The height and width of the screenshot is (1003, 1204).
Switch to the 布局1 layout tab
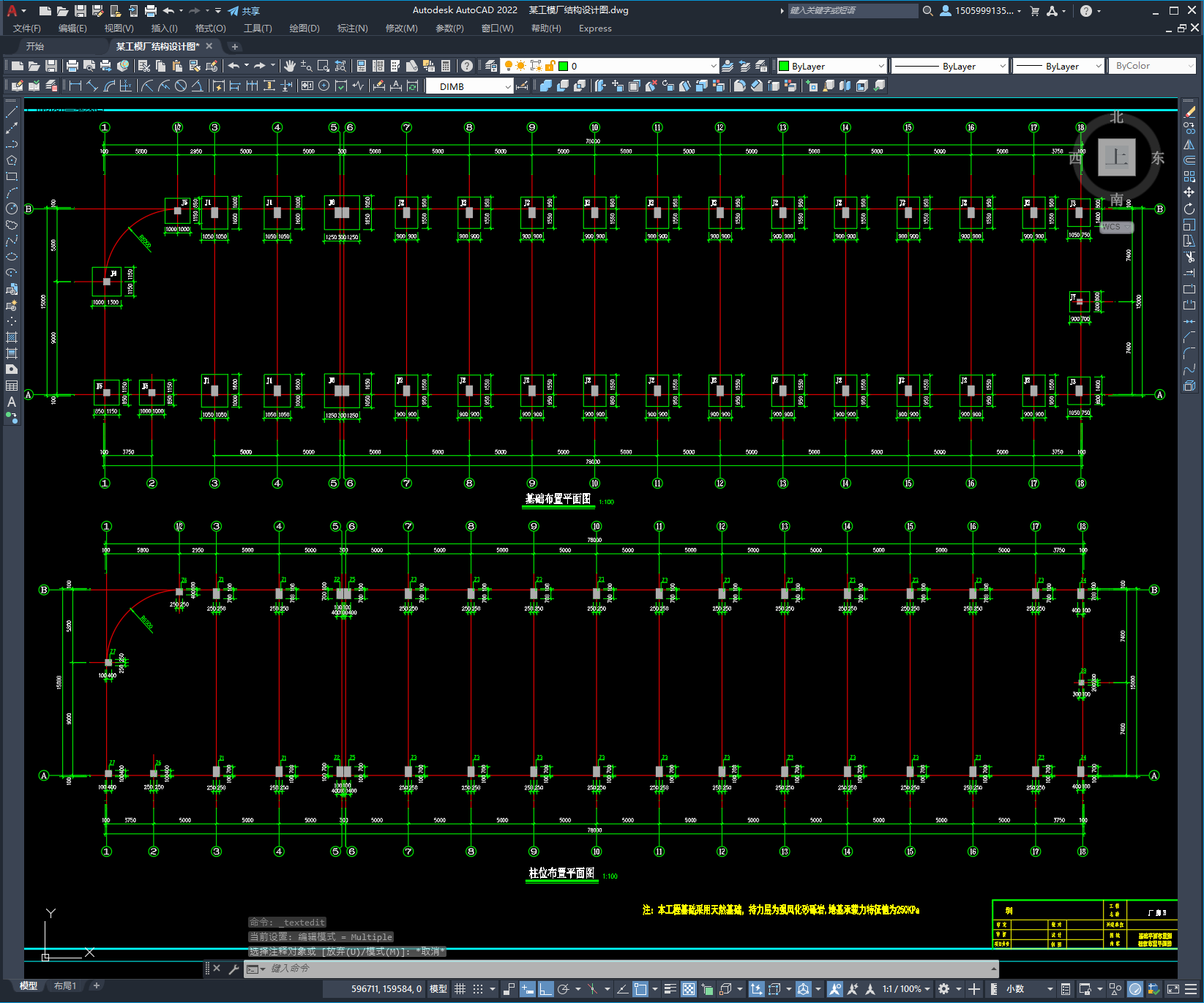[64, 986]
